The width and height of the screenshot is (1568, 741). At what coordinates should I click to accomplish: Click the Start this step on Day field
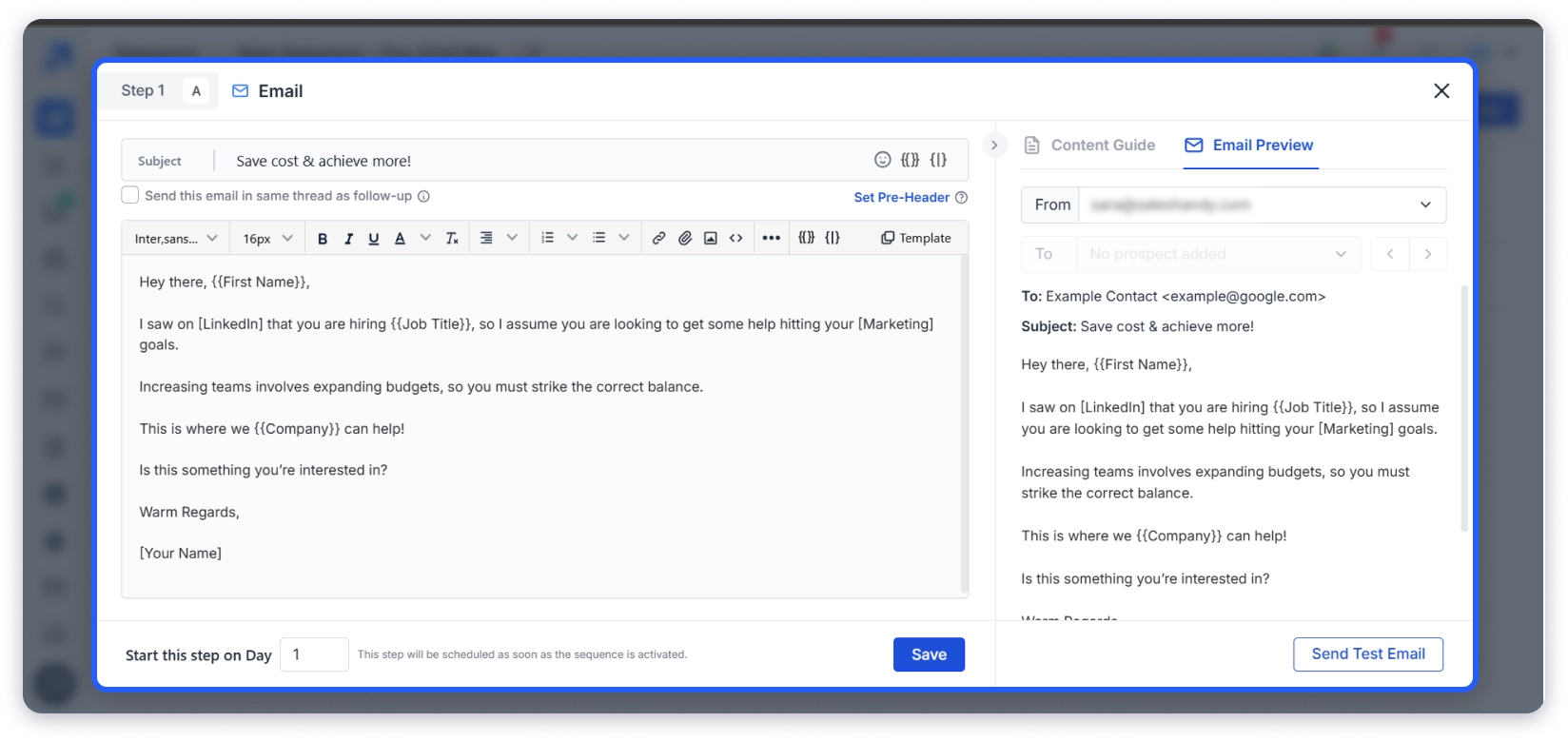click(314, 654)
